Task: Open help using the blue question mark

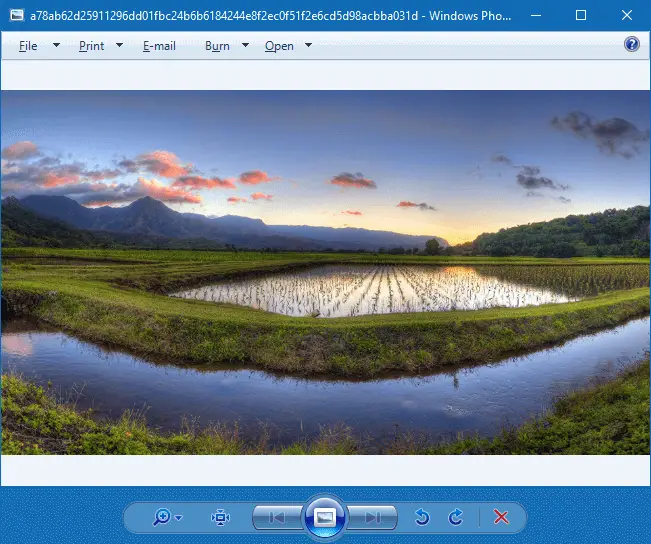Action: (x=631, y=45)
